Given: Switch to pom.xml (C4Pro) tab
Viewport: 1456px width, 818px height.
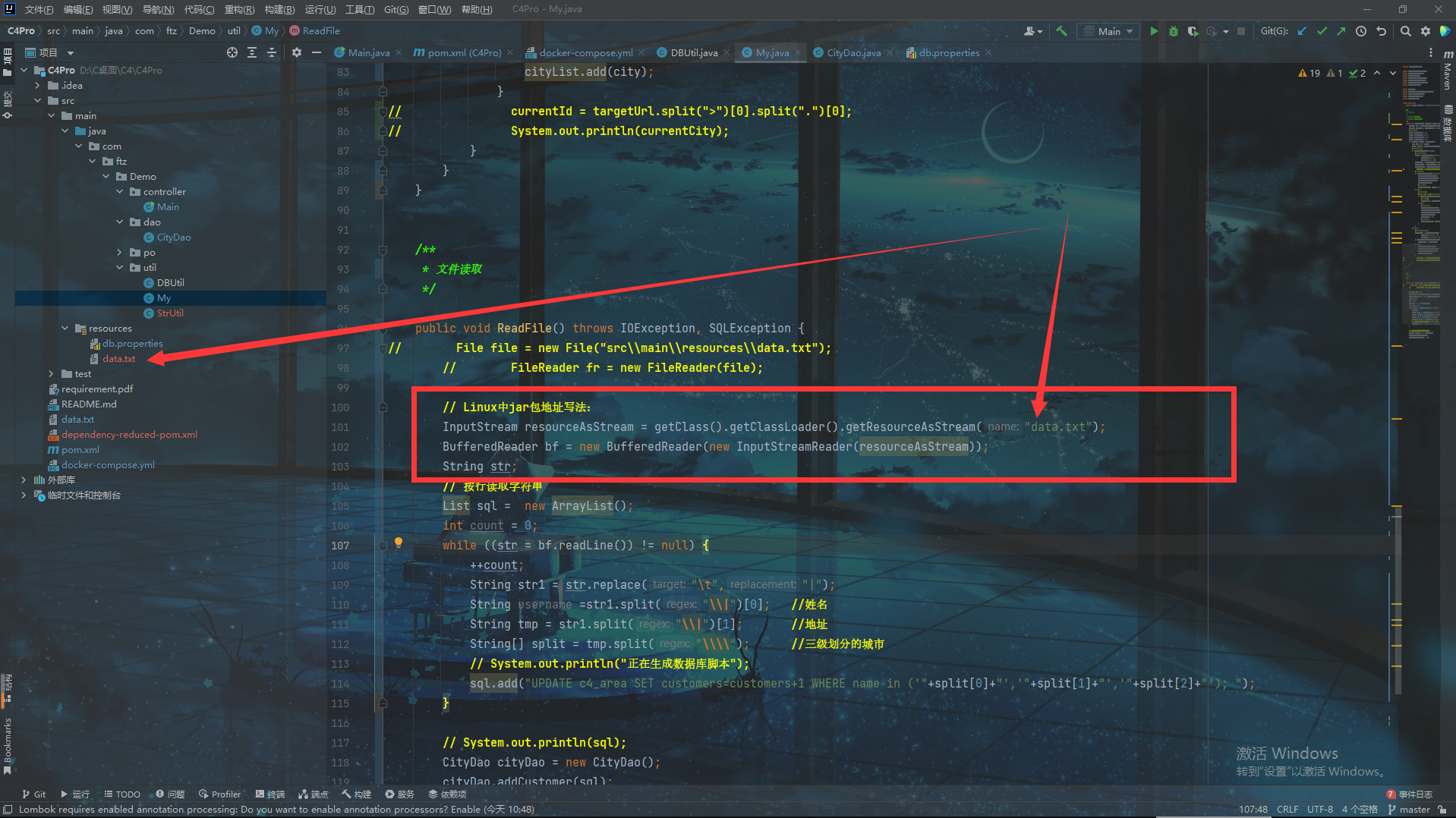Looking at the screenshot, I should [464, 52].
